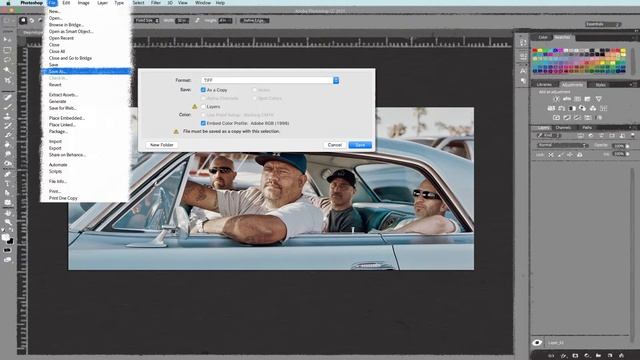Add an Exposure adjustment
This screenshot has width=640, height=360.
(587, 99)
